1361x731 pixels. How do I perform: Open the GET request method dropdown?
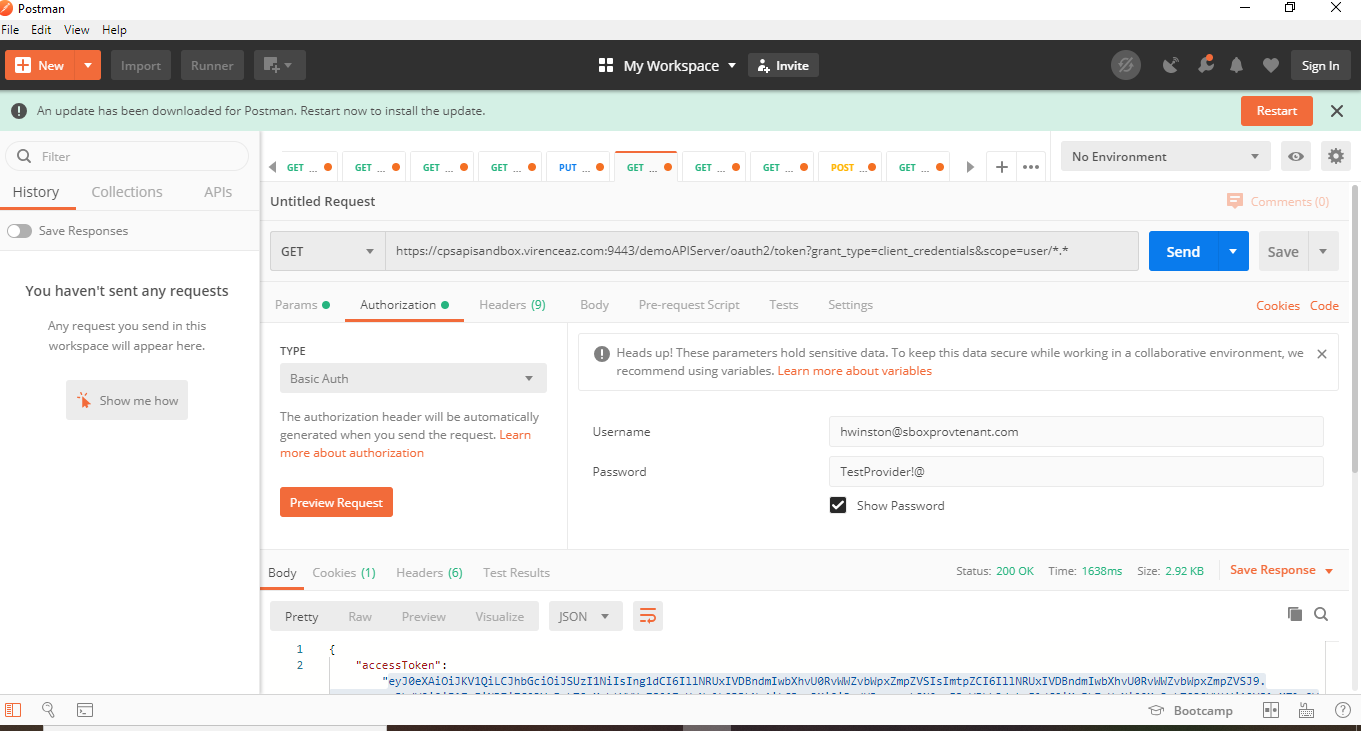pyautogui.click(x=327, y=251)
